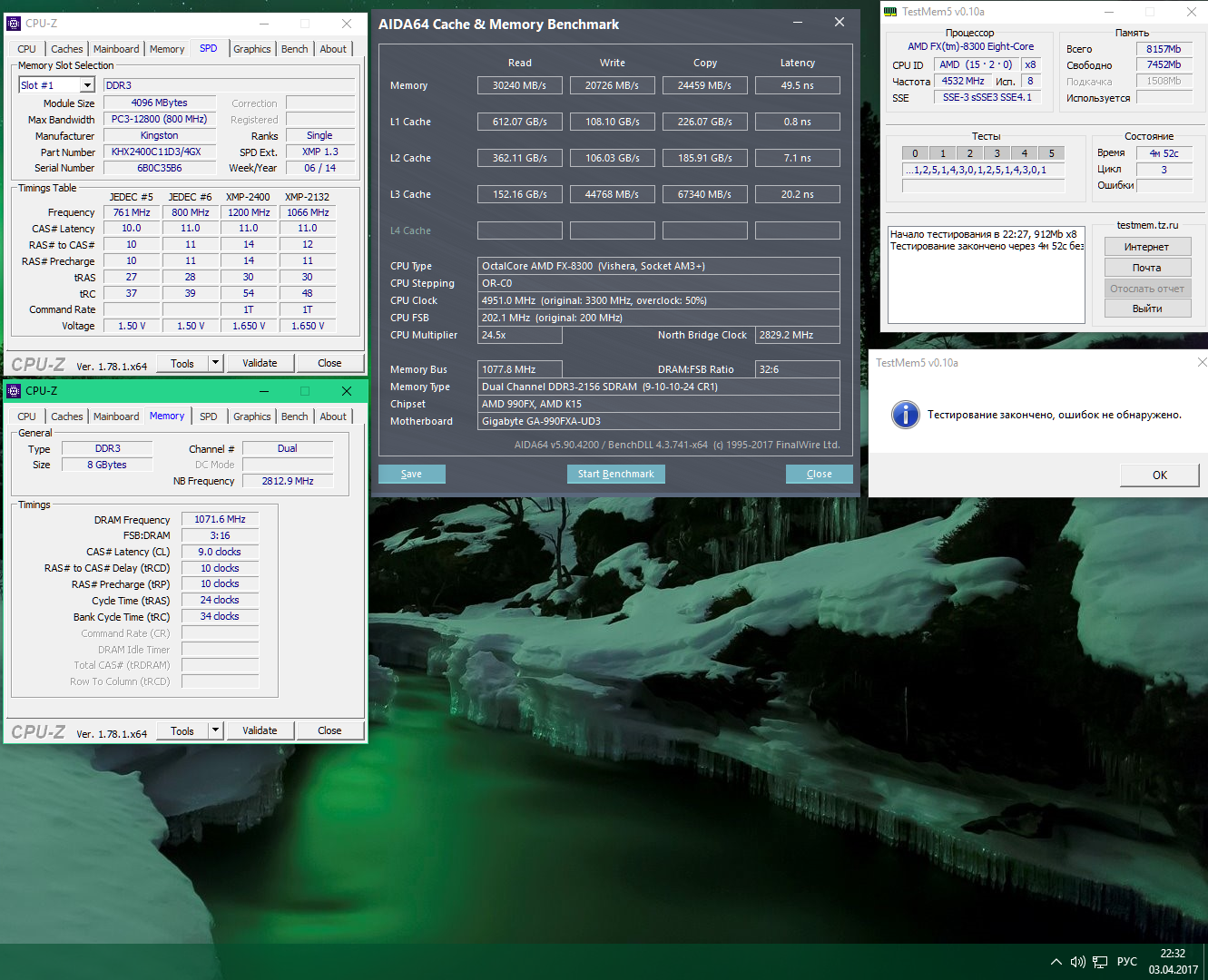
Task: Open the Bench tab in Memory window
Action: point(294,416)
